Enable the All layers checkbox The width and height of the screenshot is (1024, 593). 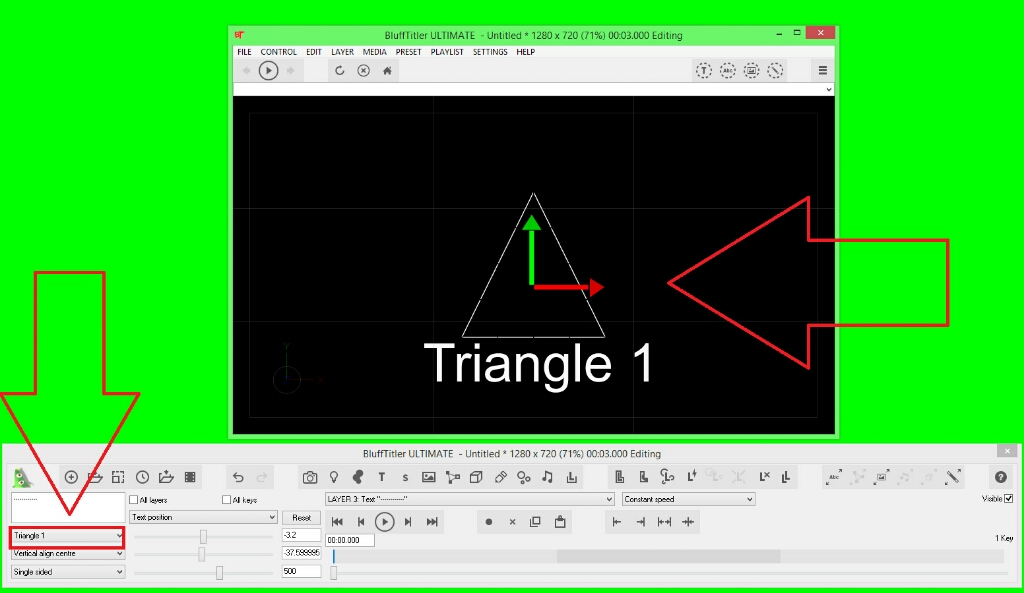pyautogui.click(x=134, y=500)
